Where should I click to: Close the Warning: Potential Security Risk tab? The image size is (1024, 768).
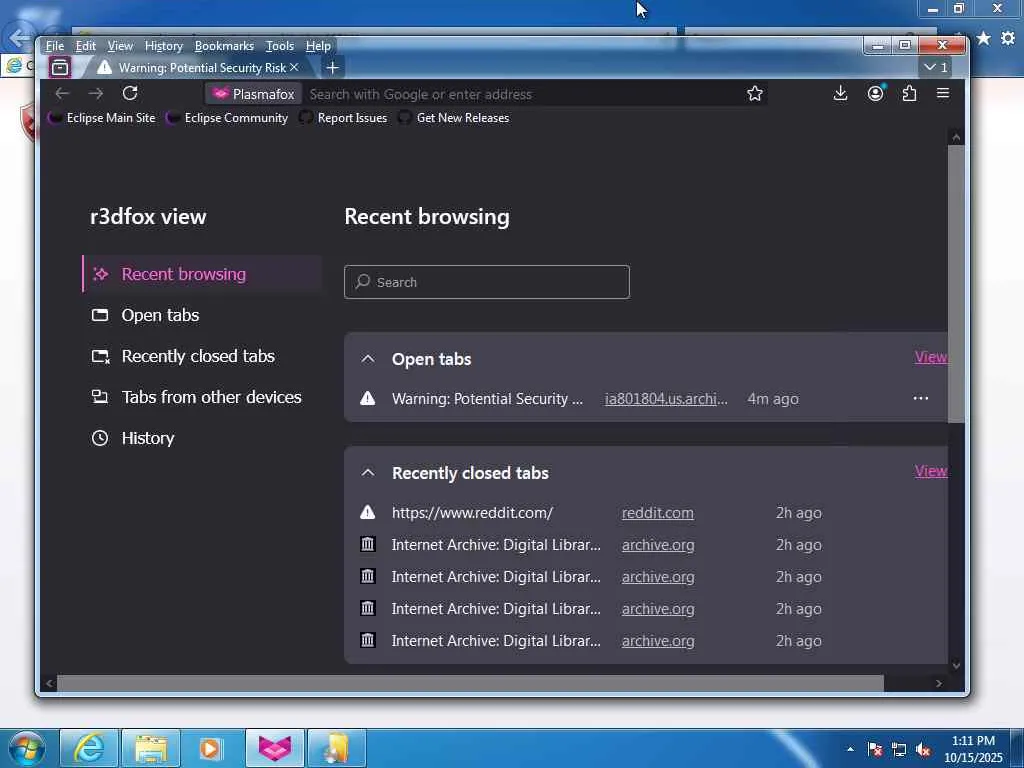[x=295, y=67]
